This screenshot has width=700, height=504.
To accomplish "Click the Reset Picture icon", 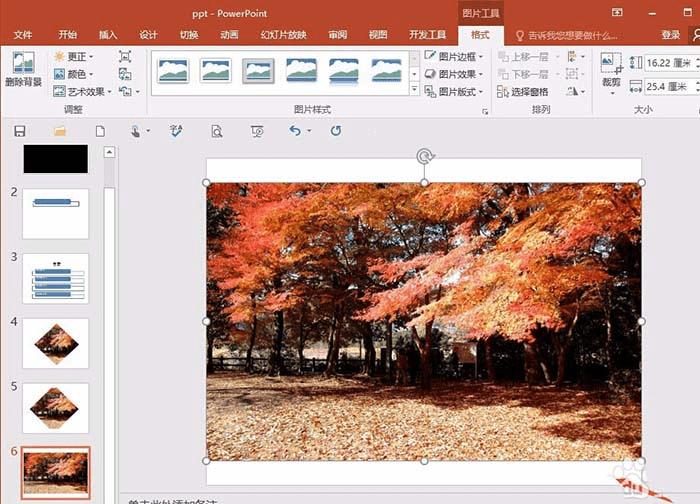I will click(125, 92).
